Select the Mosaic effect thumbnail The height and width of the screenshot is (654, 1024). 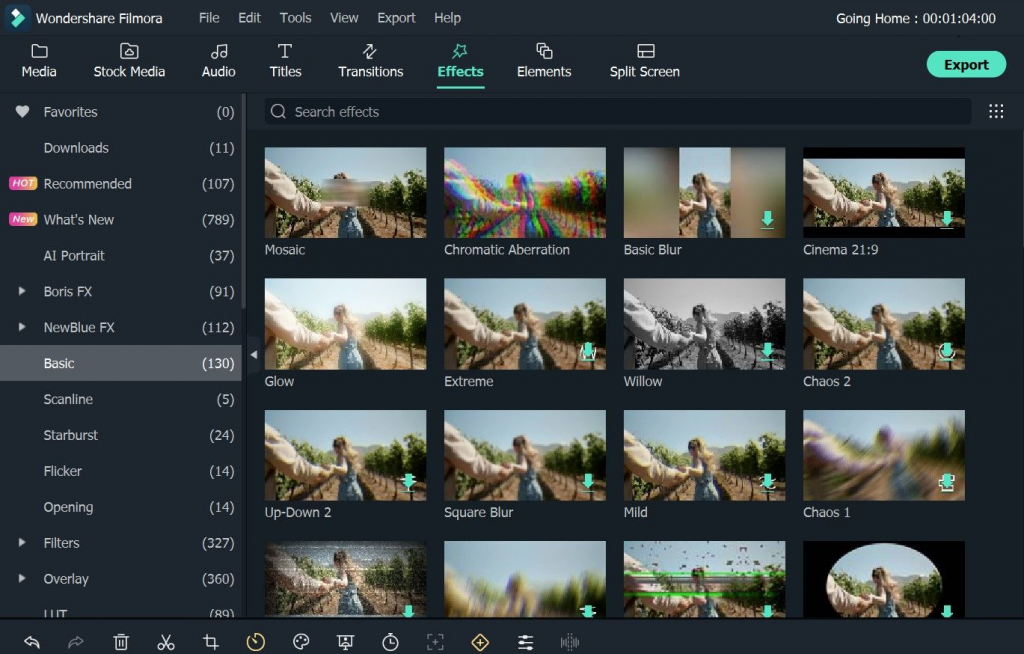tap(345, 192)
